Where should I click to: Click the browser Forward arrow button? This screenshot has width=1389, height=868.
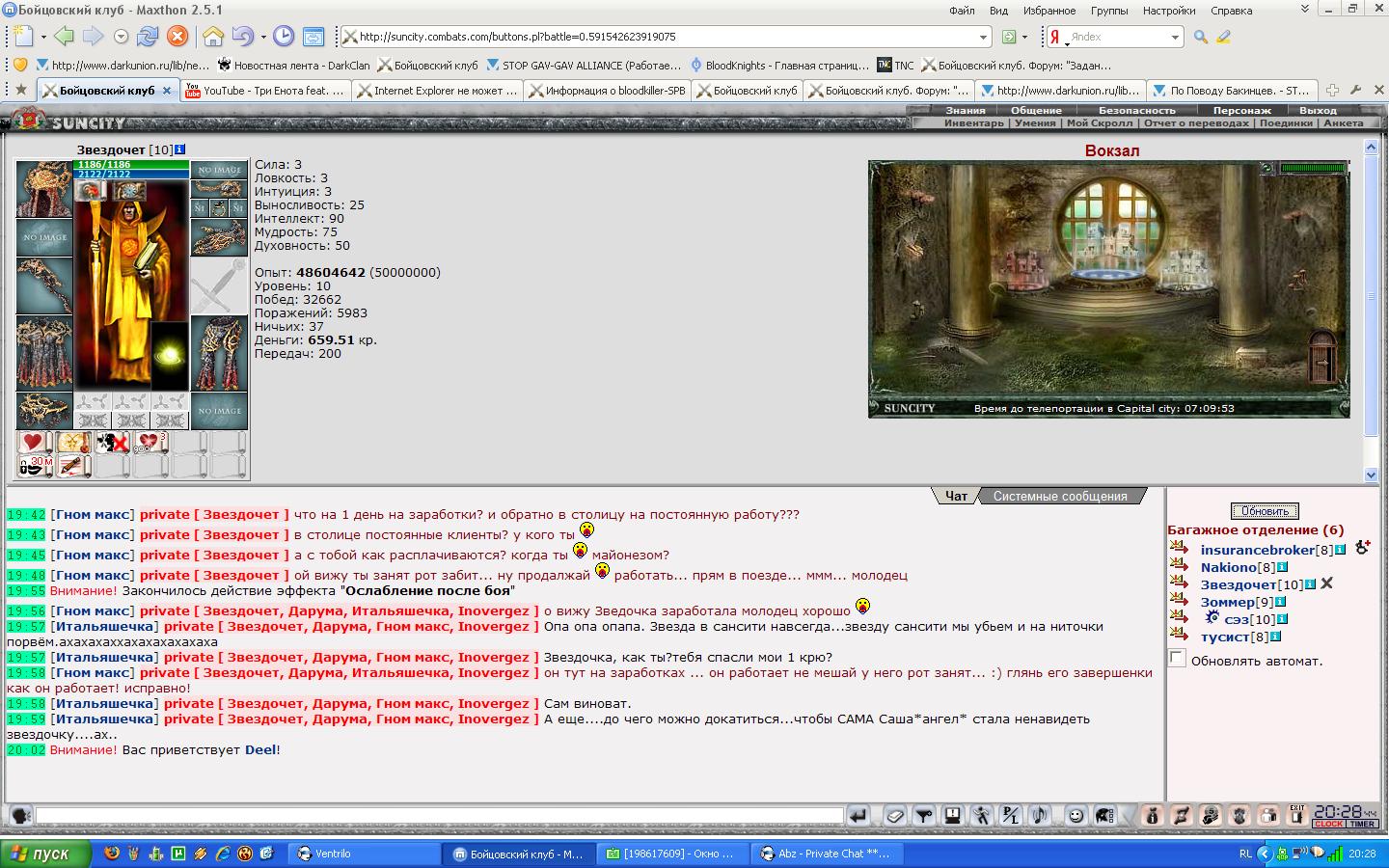pyautogui.click(x=93, y=37)
